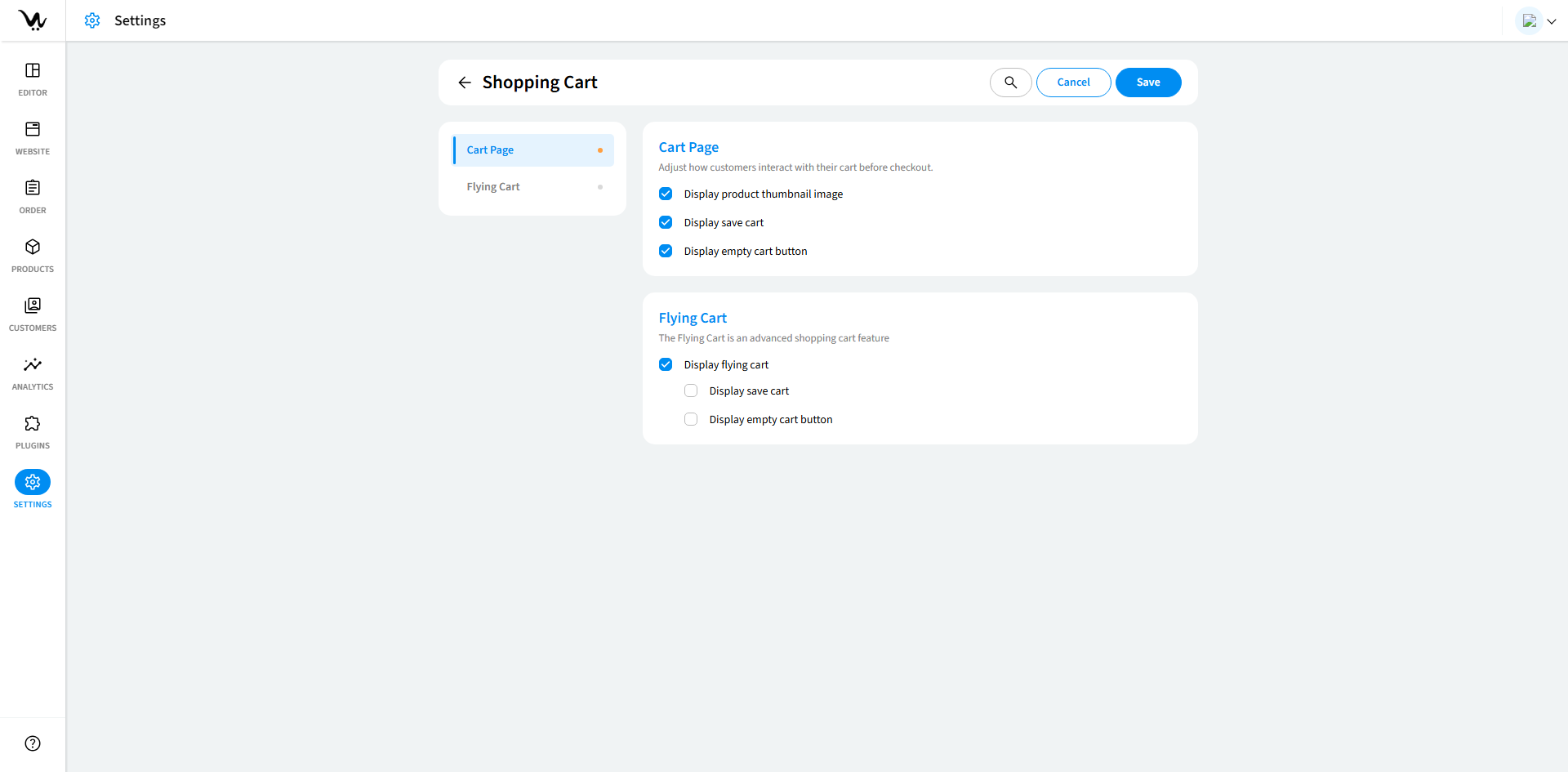Click the home logo icon

pos(33,20)
